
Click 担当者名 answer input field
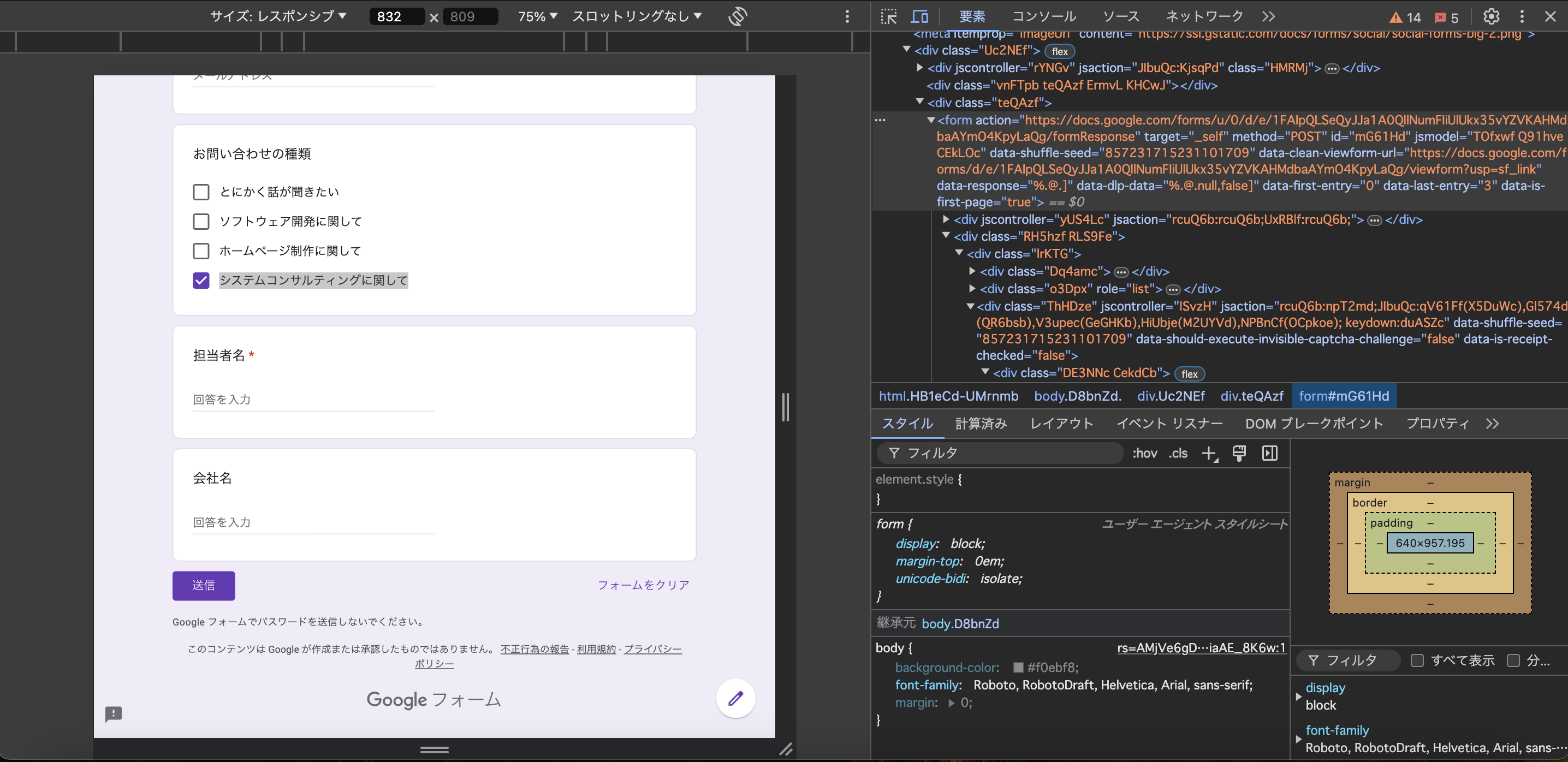pyautogui.click(x=313, y=399)
